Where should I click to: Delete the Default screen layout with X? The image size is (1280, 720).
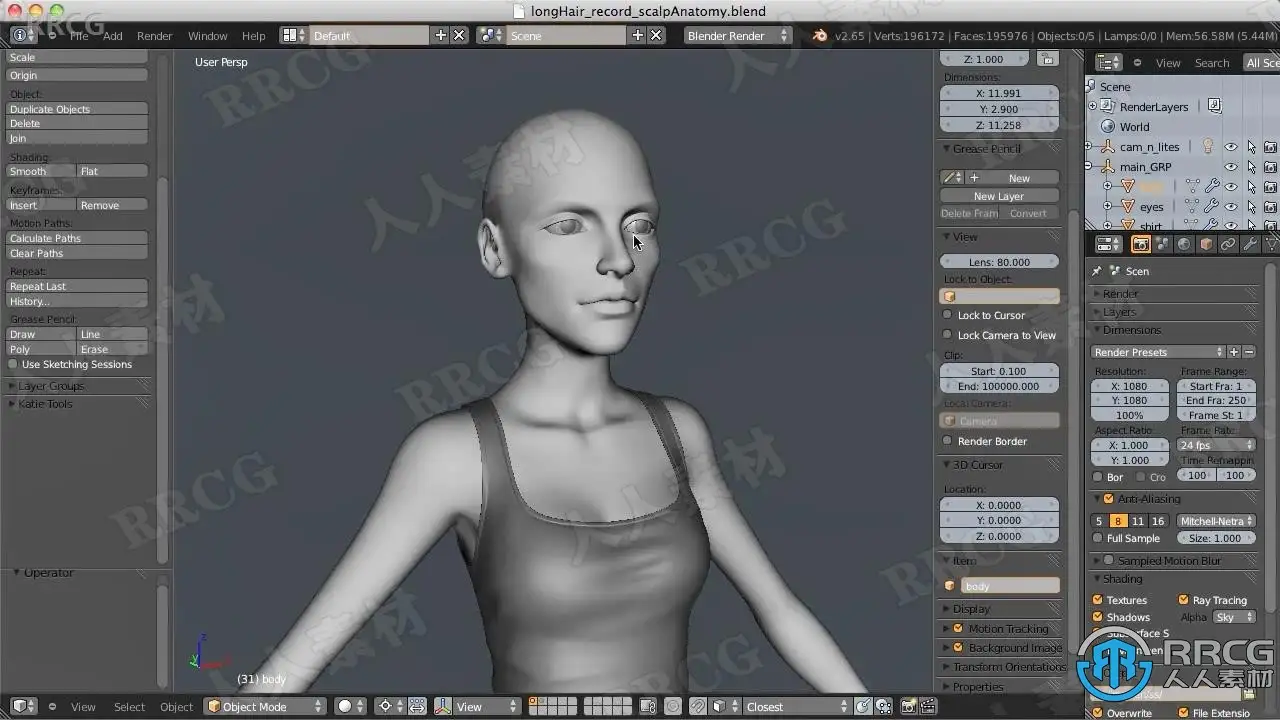(x=459, y=35)
